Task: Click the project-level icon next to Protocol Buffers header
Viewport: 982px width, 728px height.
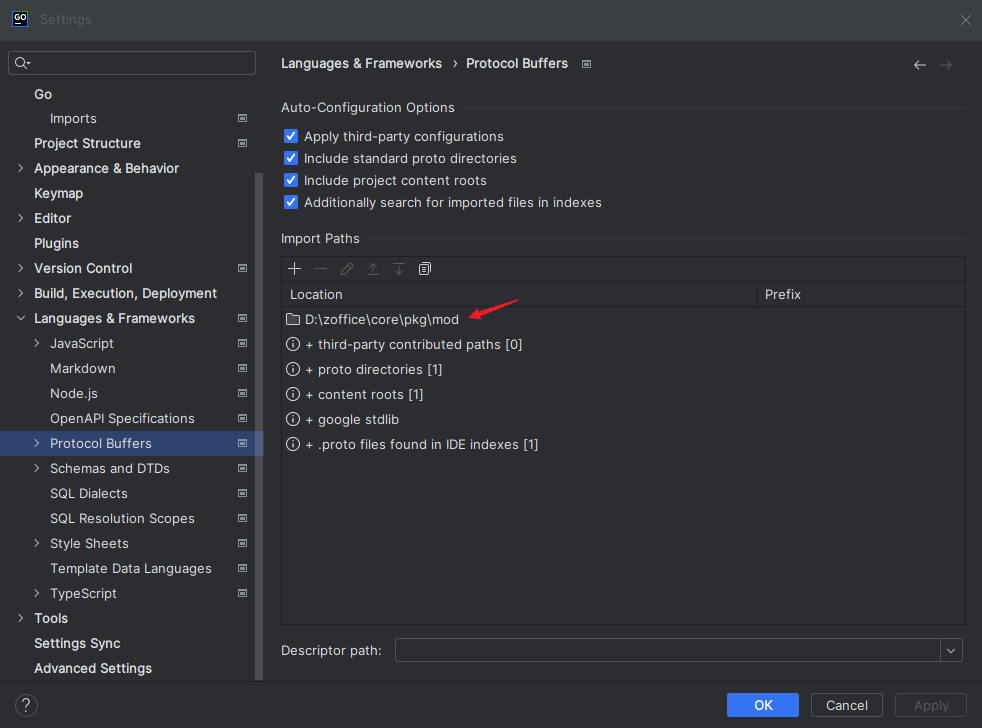Action: click(x=587, y=64)
